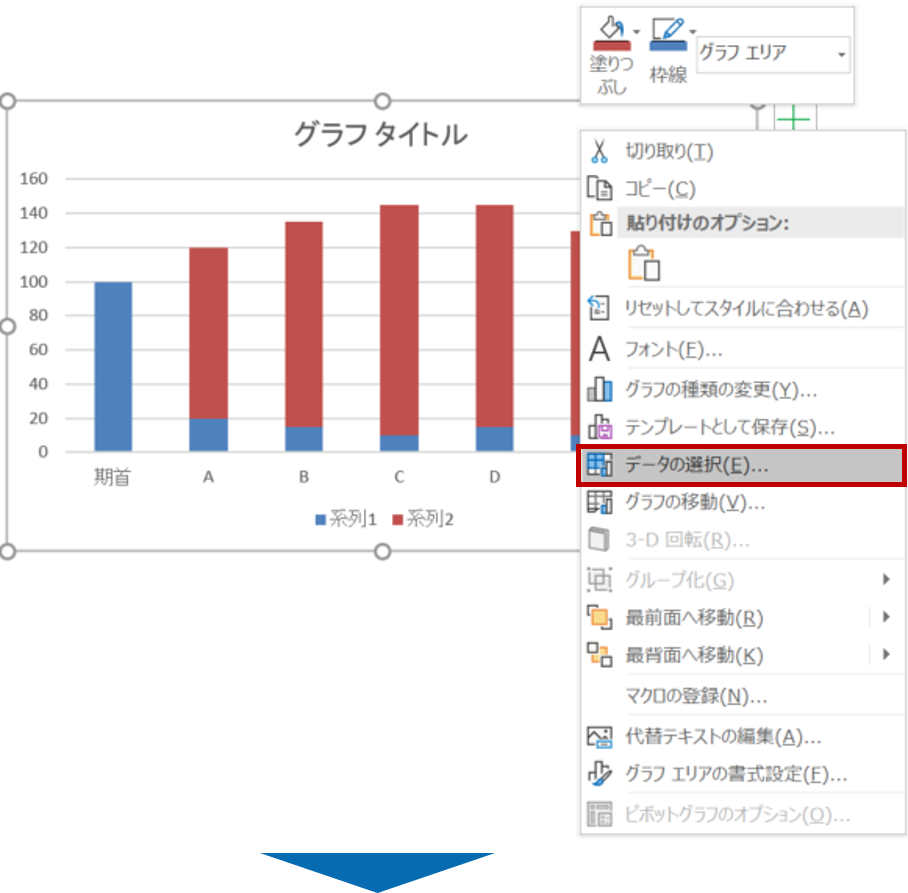Select データの選択 menu item

point(696,465)
